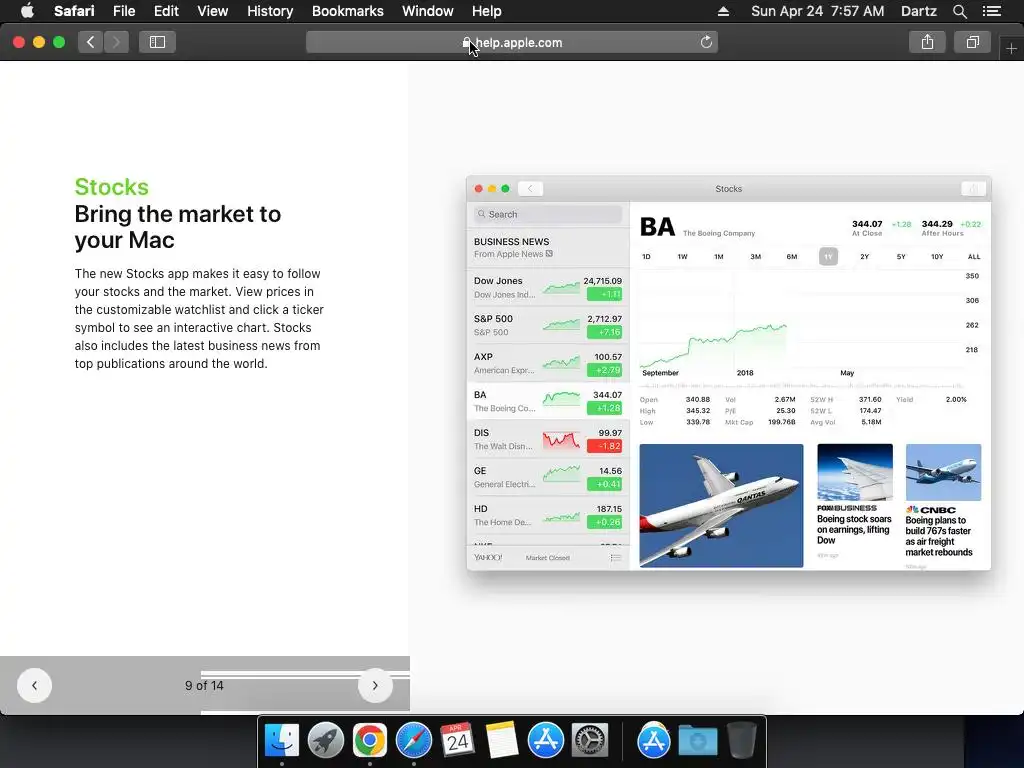Open Launchpad rocket in the Dock
This screenshot has width=1024, height=768.
point(325,741)
